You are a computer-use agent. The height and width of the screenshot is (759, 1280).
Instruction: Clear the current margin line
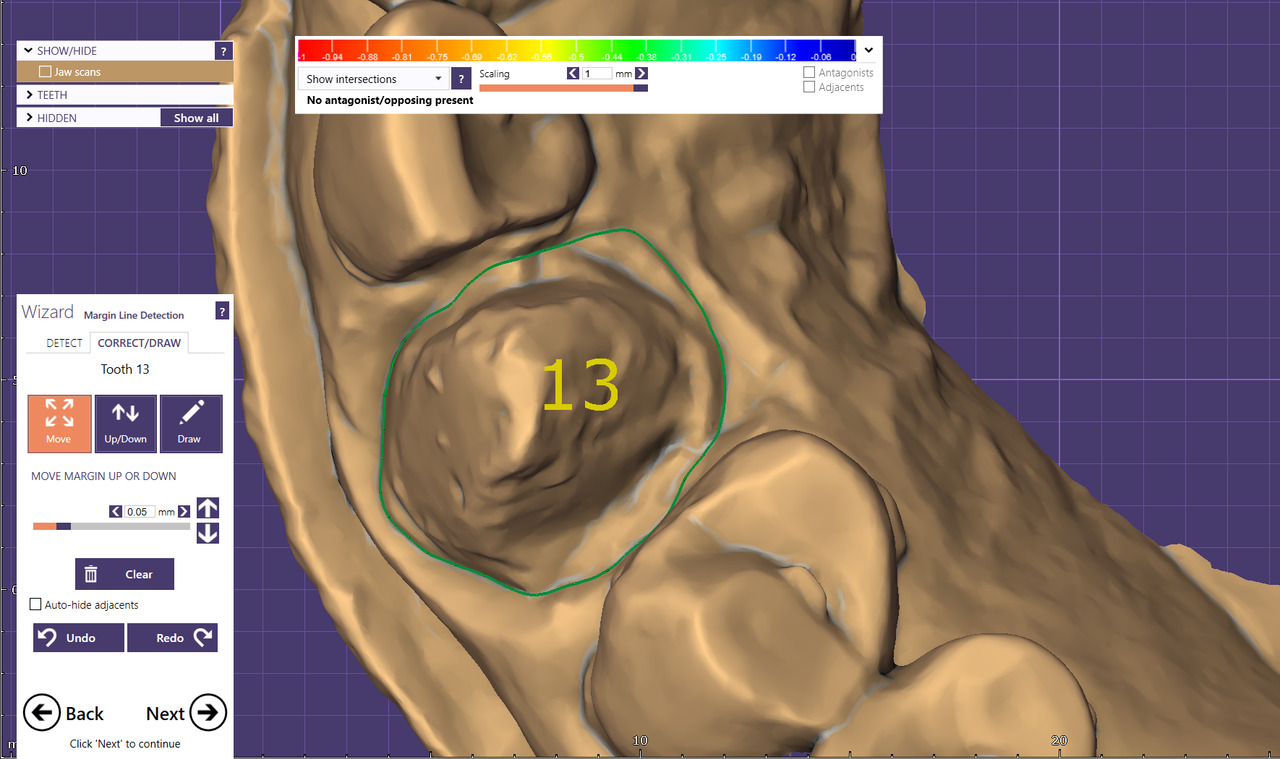click(124, 574)
